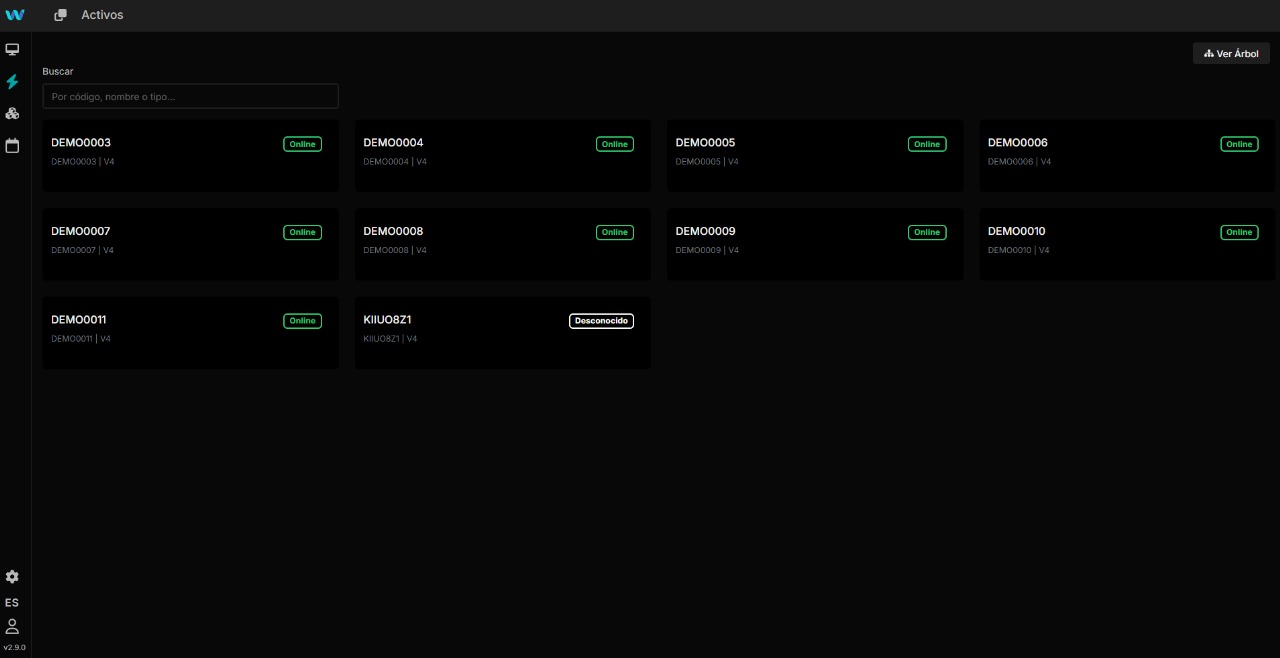Click the Online badge on DEMO0010
This screenshot has height=658, width=1280.
pos(1239,231)
